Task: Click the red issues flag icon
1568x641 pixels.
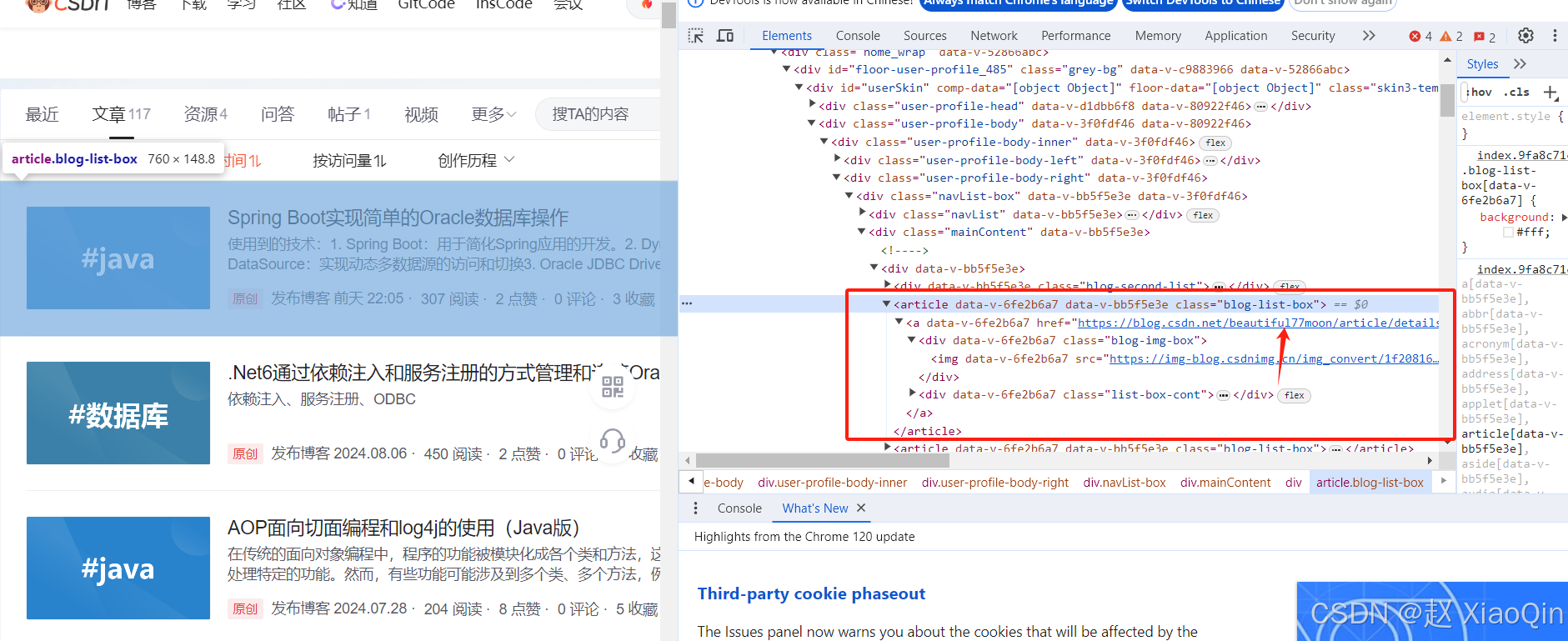Action: tap(1479, 37)
